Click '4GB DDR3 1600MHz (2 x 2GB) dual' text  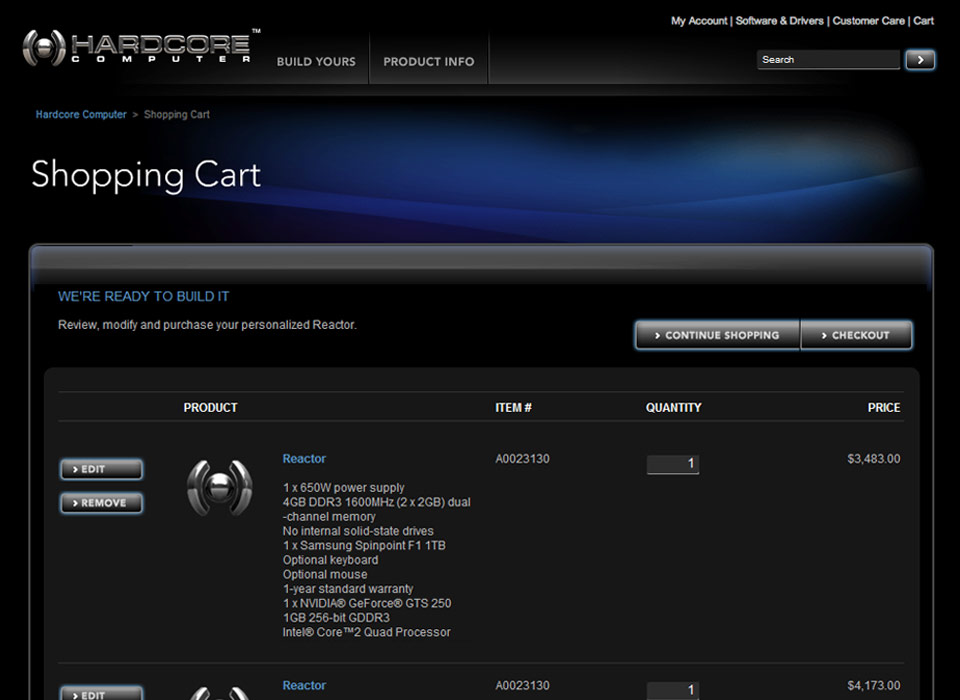[377, 502]
